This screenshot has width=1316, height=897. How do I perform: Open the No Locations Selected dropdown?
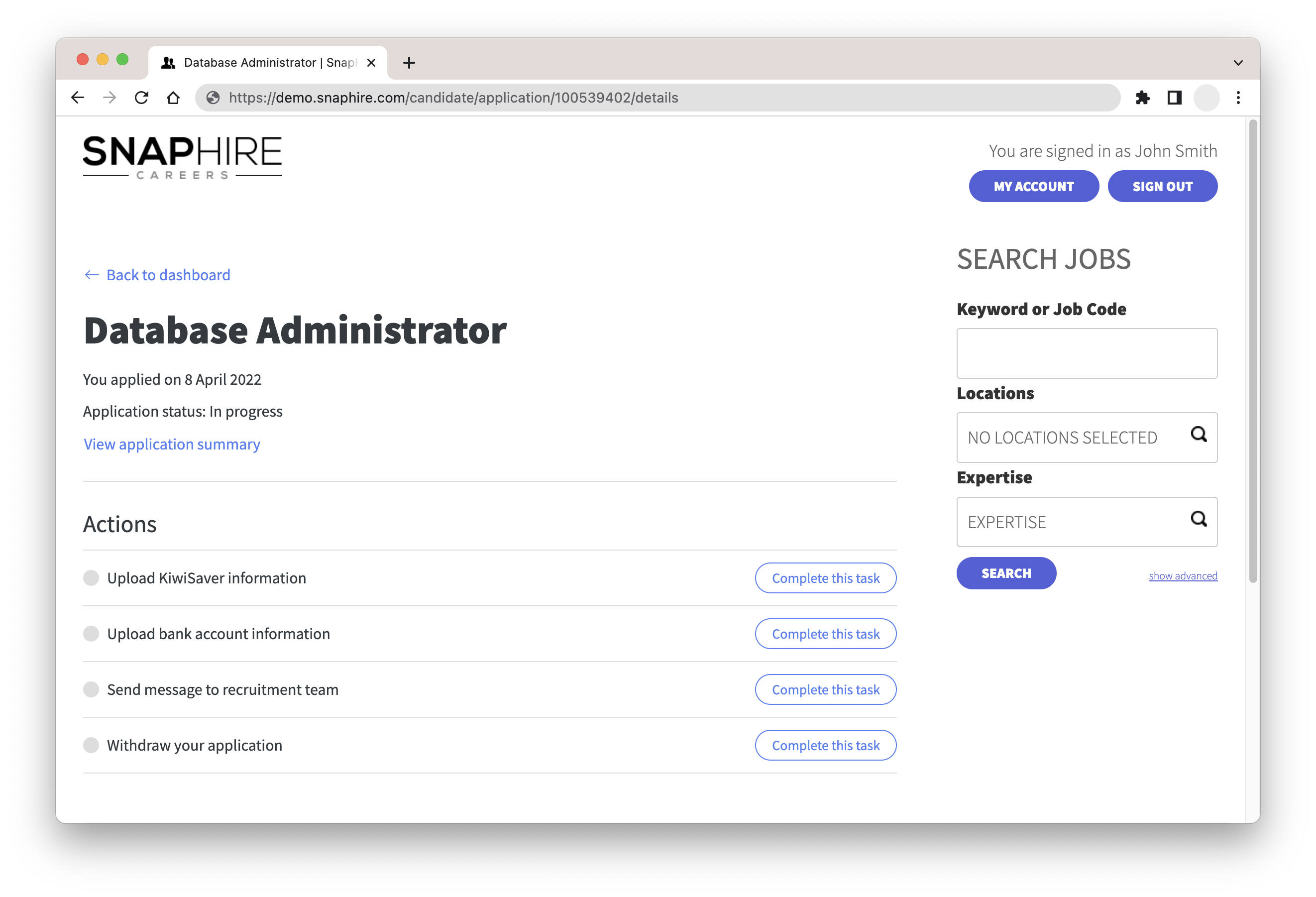click(x=1070, y=438)
